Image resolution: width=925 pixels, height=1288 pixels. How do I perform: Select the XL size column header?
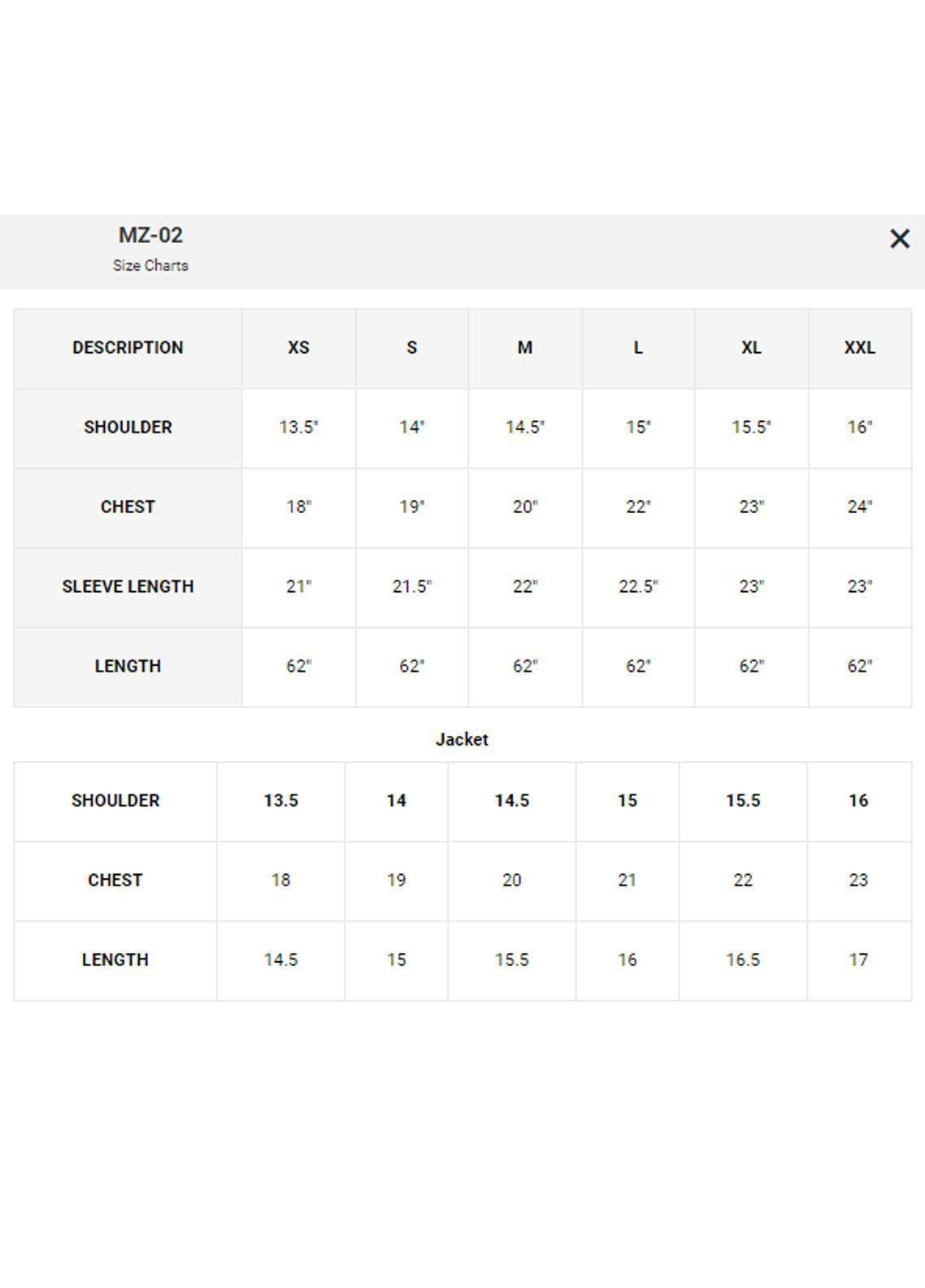click(x=751, y=348)
